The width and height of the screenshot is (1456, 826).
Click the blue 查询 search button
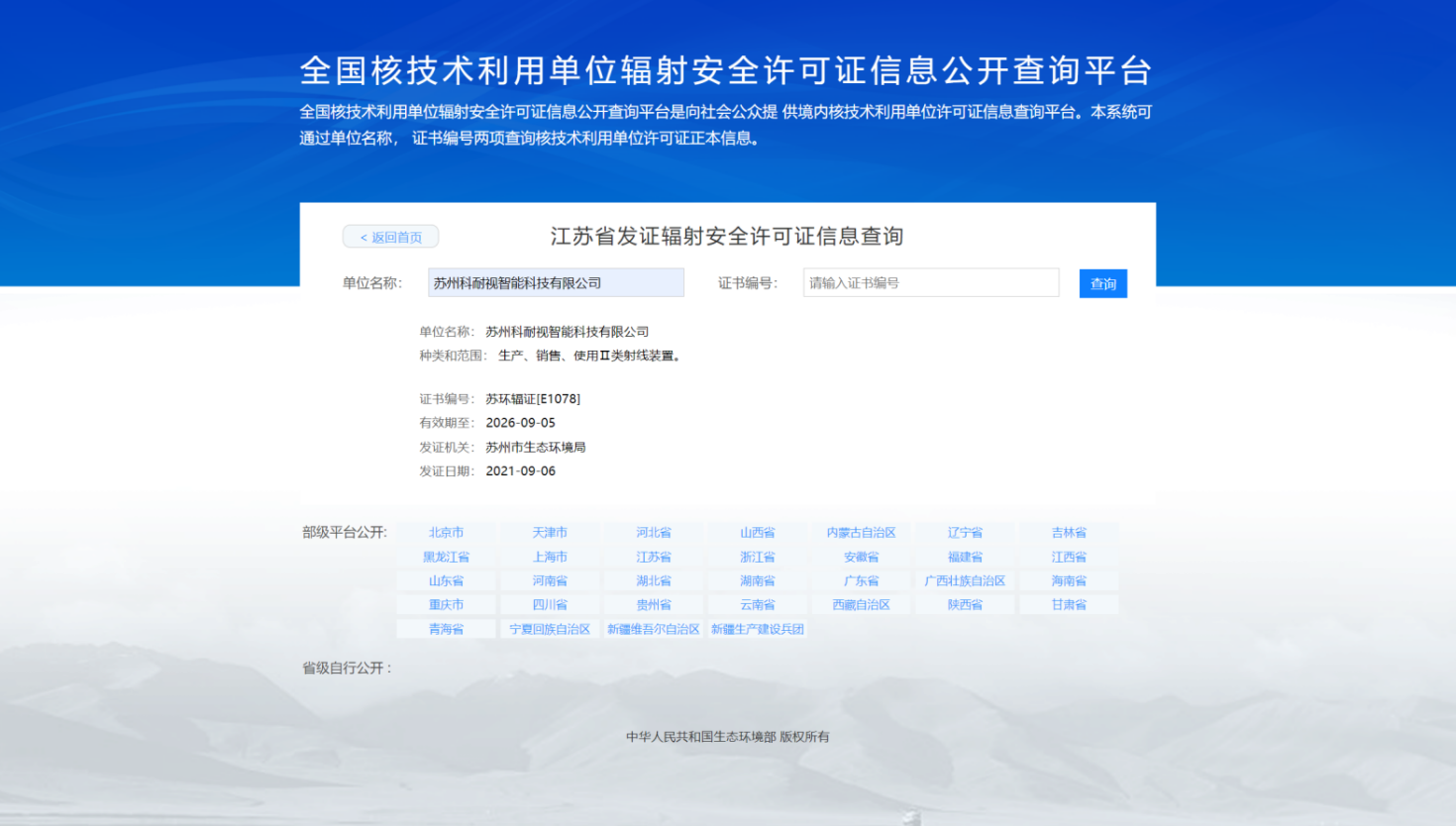tap(1102, 283)
